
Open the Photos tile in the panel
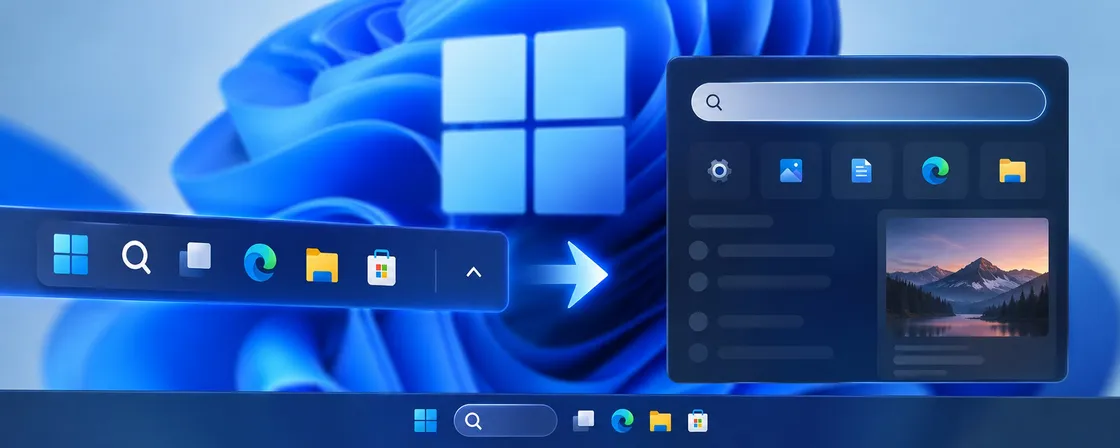tap(791, 170)
